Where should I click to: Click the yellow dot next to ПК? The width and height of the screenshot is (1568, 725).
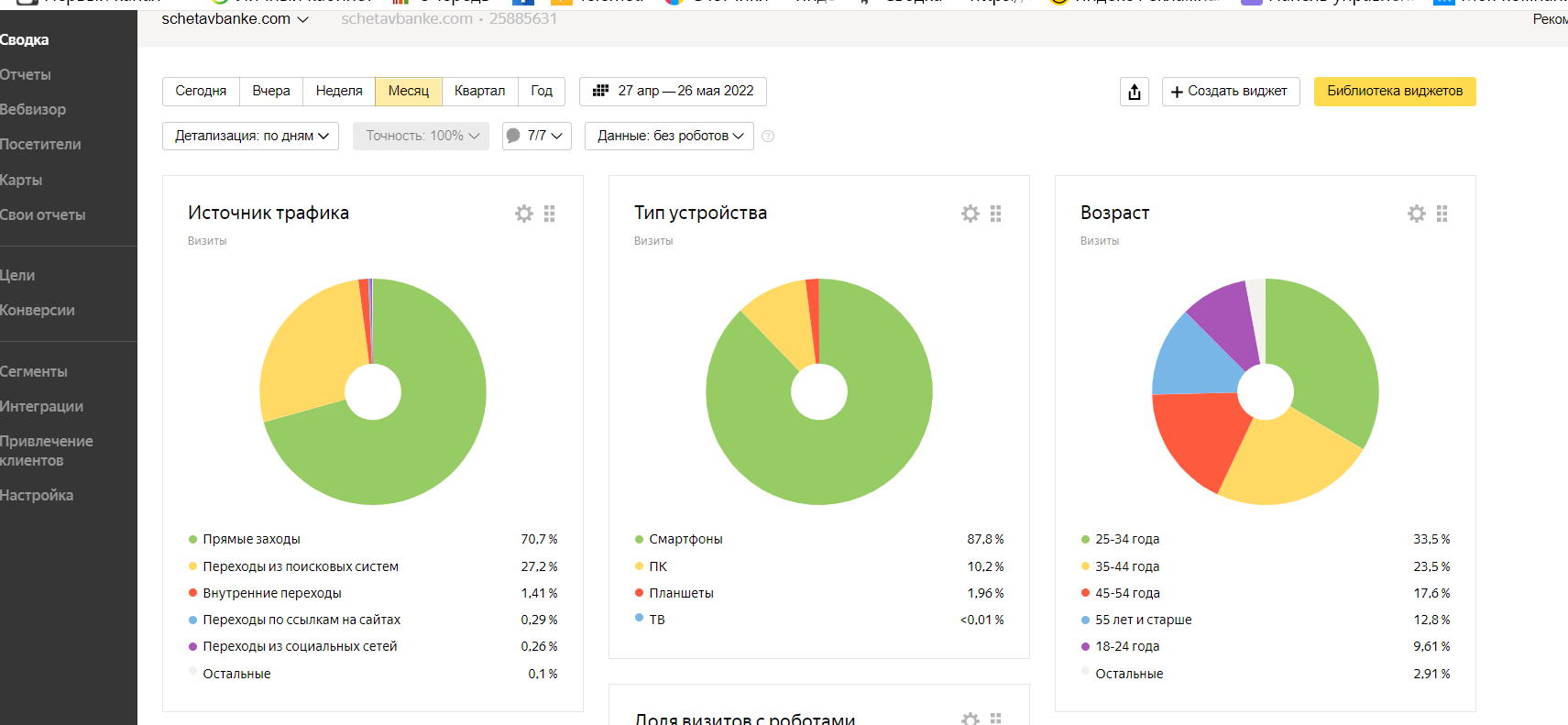click(x=640, y=566)
